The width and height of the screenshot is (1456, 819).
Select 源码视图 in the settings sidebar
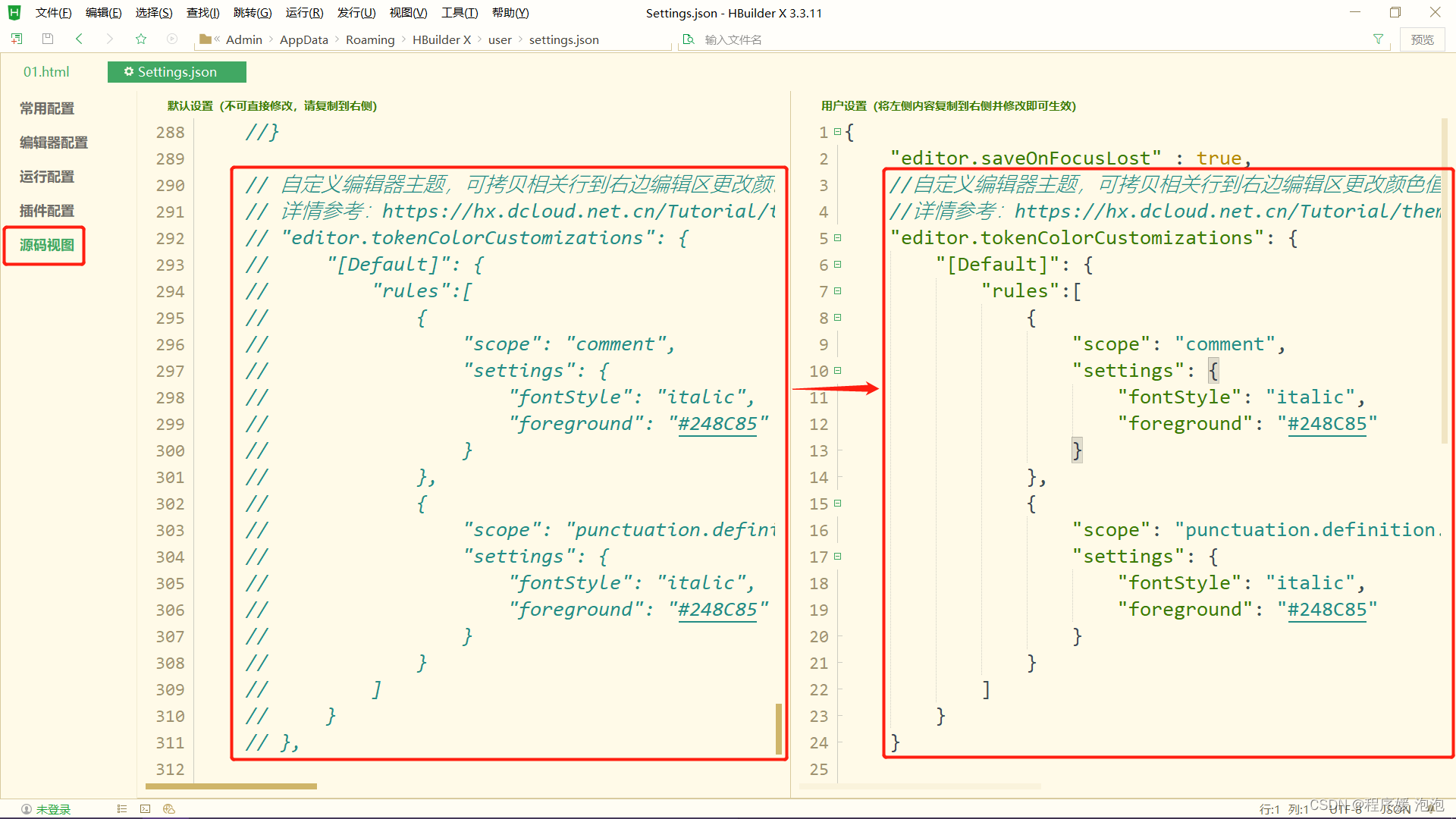click(46, 245)
